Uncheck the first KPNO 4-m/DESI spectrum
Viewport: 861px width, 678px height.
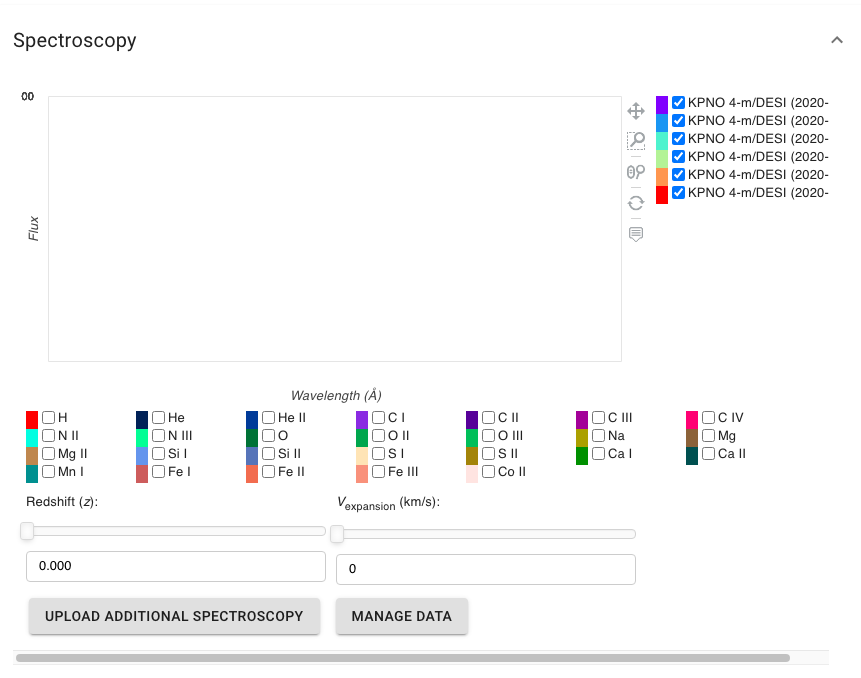tap(678, 102)
